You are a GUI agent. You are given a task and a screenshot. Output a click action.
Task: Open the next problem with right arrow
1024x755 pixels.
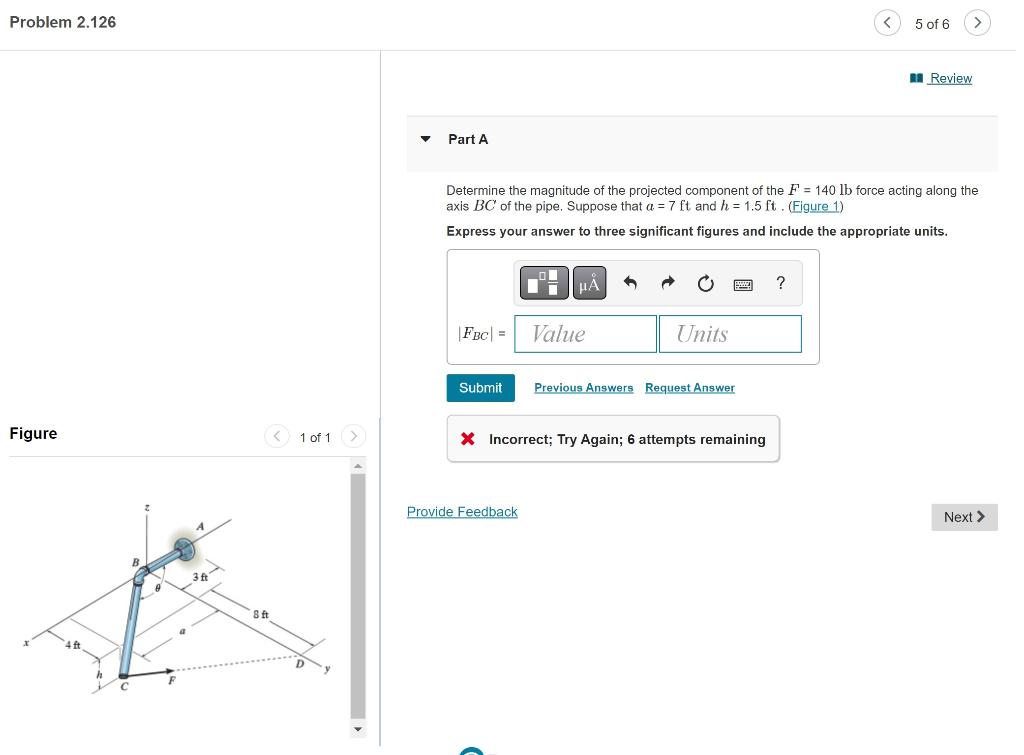[x=977, y=22]
